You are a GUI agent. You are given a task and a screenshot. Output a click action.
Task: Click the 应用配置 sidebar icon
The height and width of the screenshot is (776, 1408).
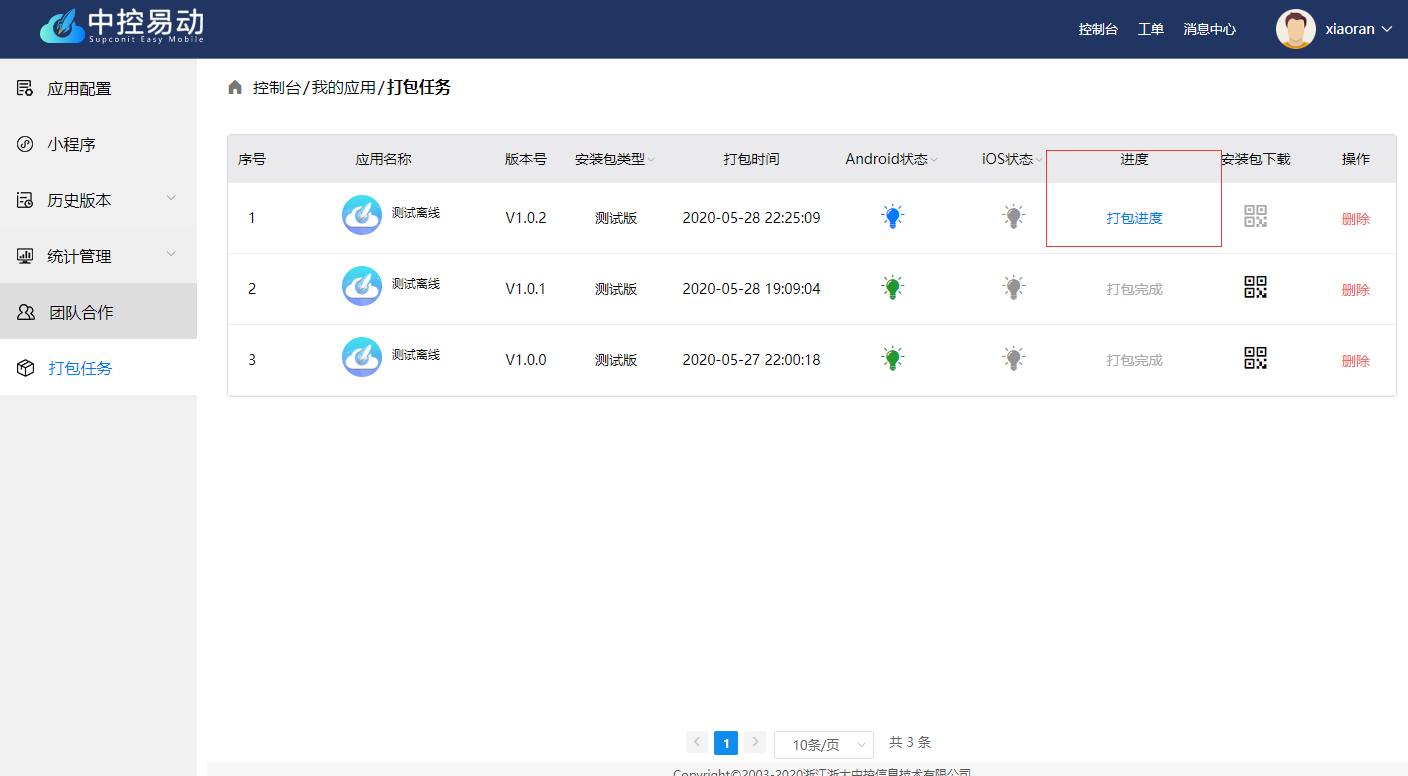coord(25,88)
